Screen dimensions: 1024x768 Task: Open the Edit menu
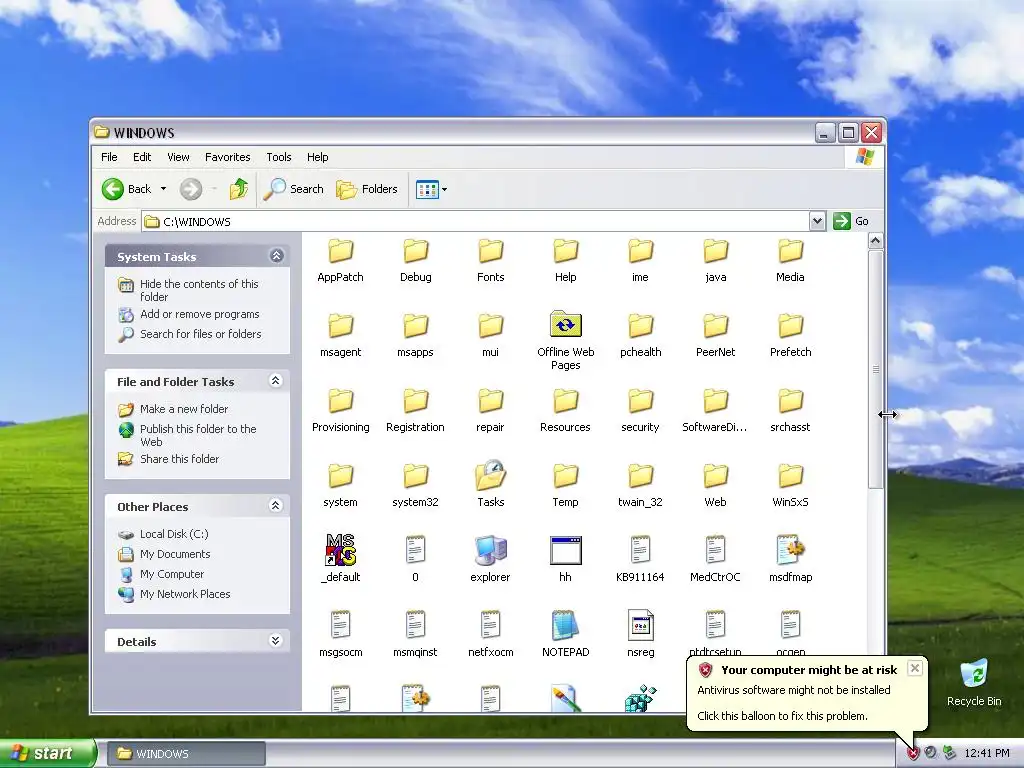click(142, 157)
